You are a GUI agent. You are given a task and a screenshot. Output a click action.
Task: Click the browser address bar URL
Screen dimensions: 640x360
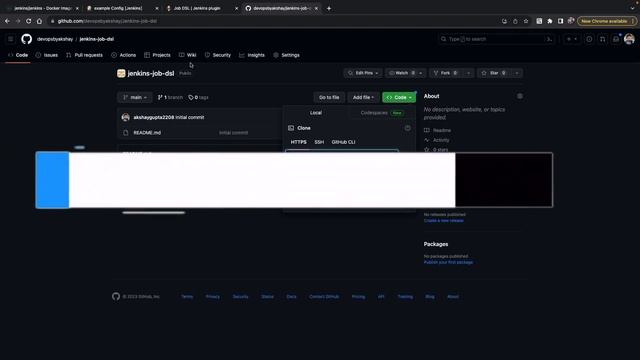coord(107,21)
